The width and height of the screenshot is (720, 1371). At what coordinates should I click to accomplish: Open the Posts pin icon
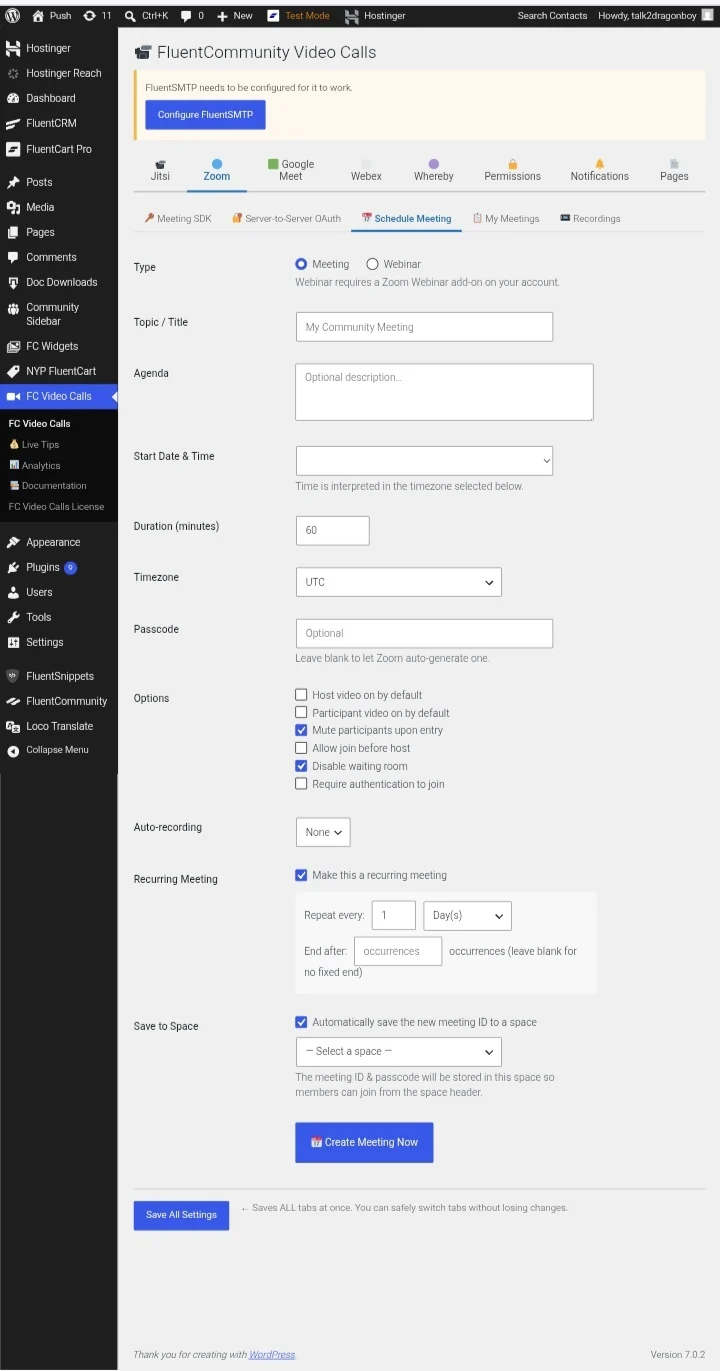[x=13, y=182]
